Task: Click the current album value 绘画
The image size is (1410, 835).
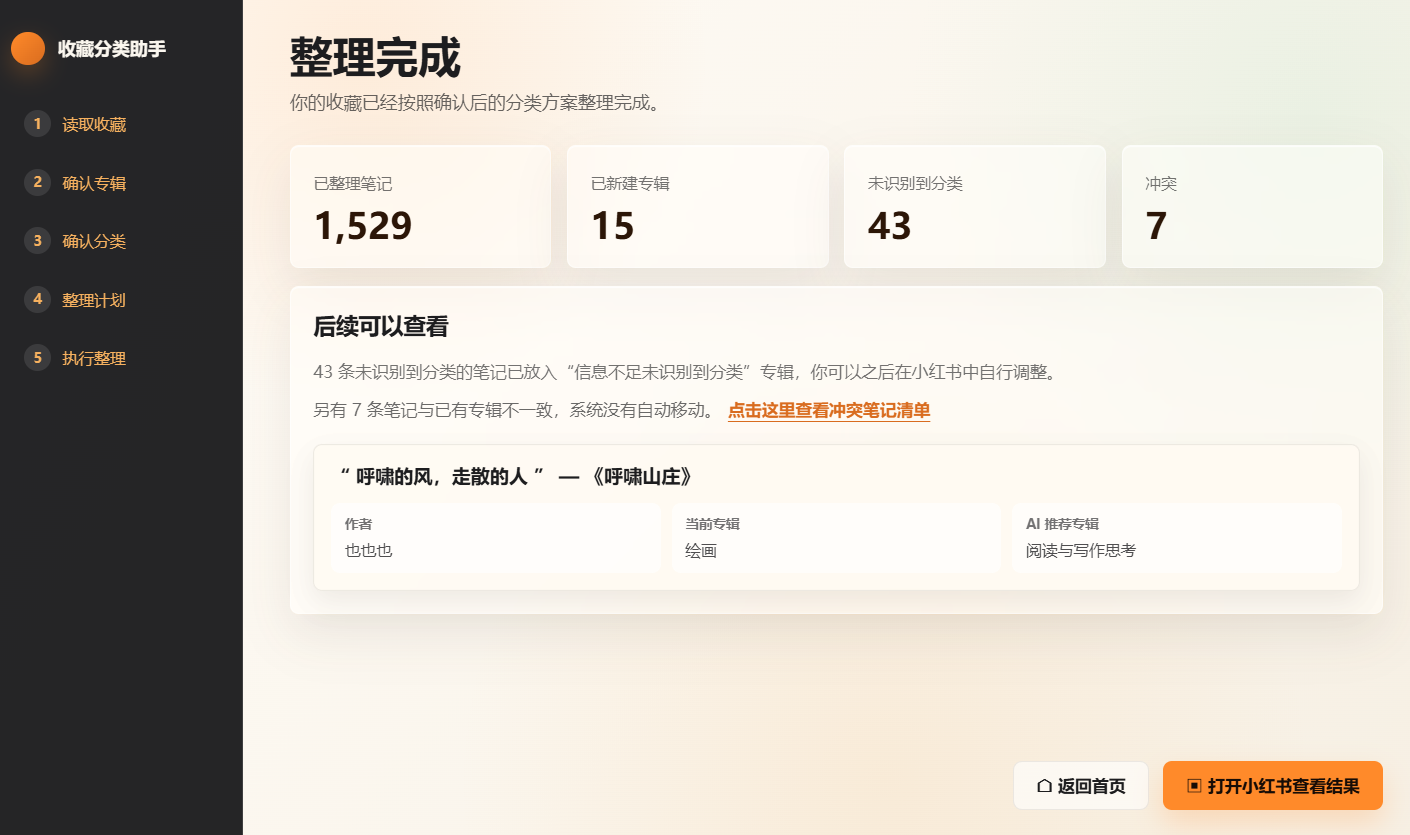Action: coord(701,550)
